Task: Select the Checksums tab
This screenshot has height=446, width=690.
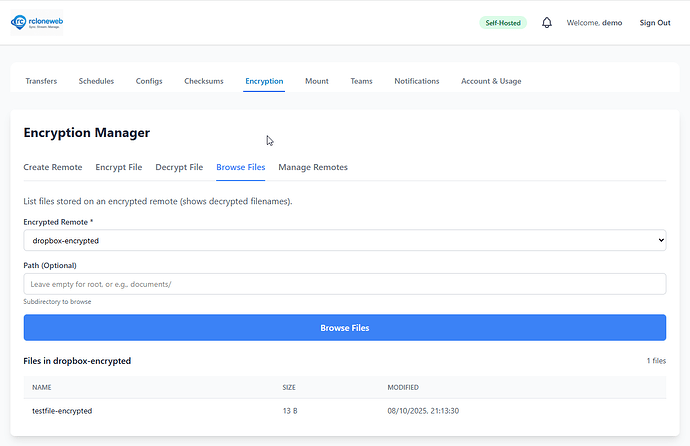Action: (x=204, y=81)
